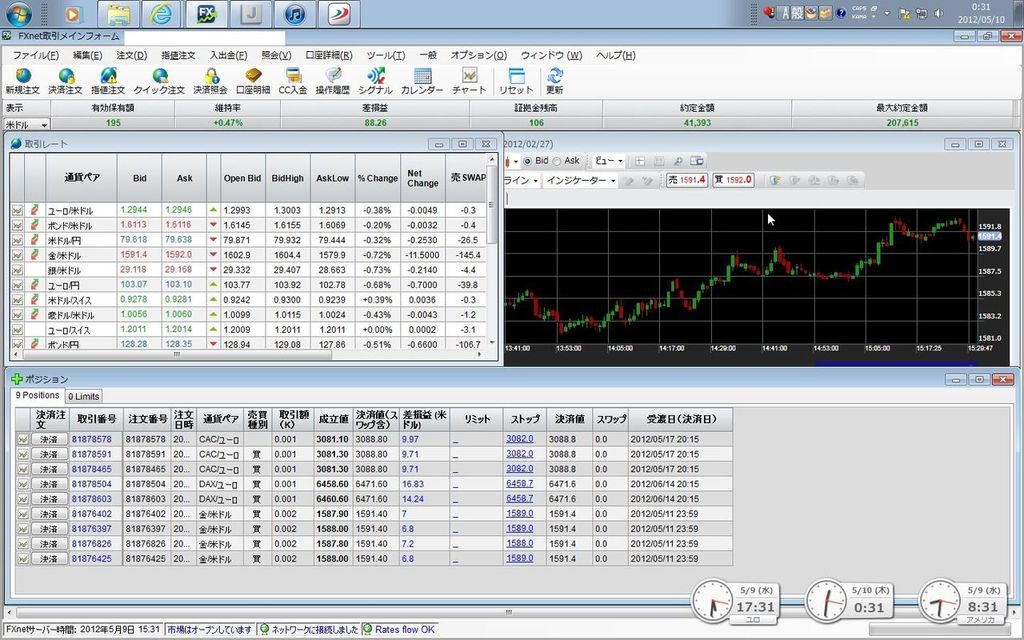Open the 注文(D) menu
Screen dimensions: 1024x640
tap(131, 56)
